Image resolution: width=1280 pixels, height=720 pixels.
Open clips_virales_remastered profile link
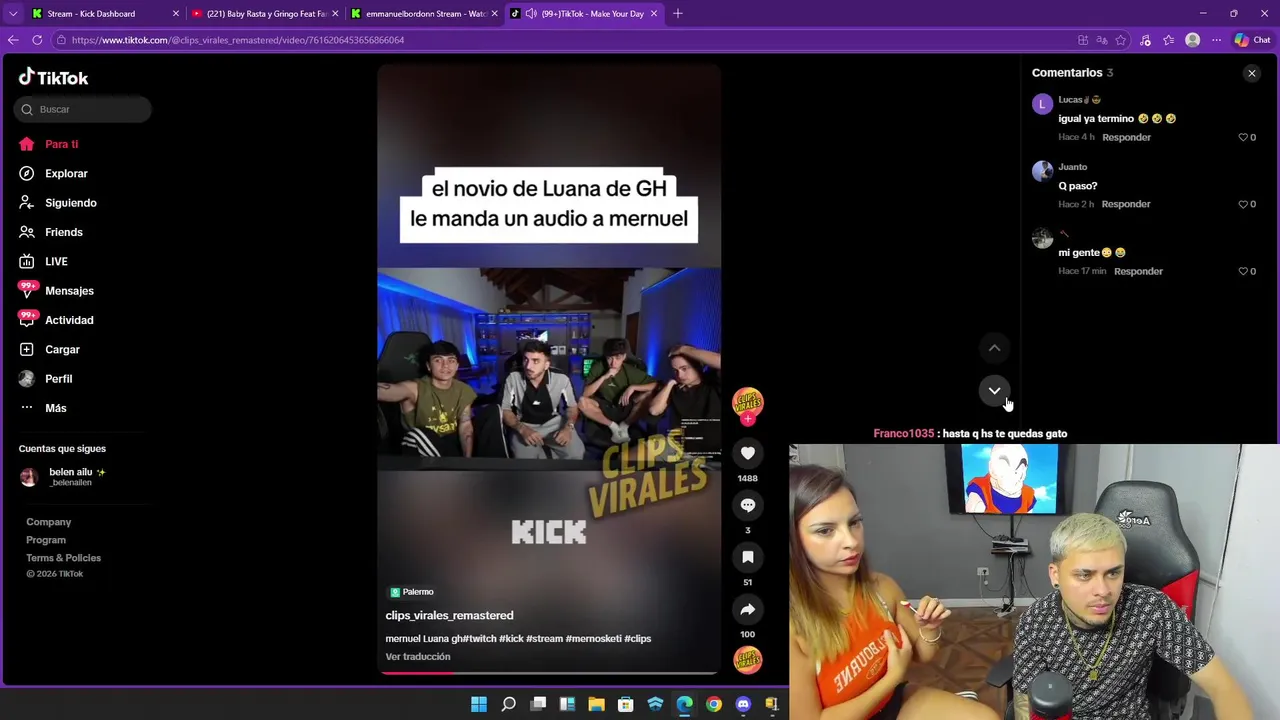coord(449,615)
